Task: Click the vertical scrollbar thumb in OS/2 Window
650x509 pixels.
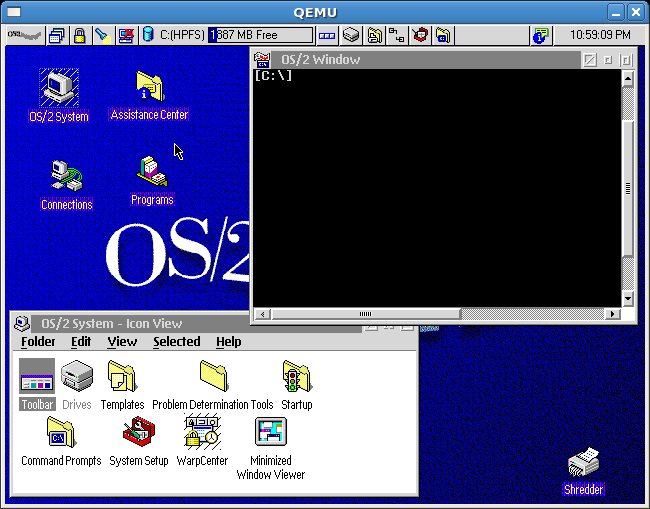Action: pos(628,188)
